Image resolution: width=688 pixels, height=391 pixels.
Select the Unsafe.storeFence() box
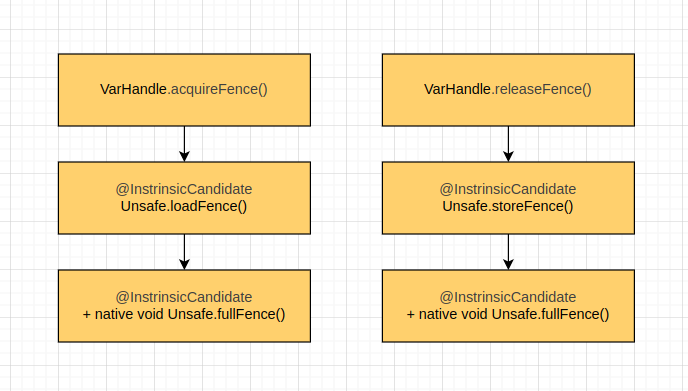point(508,198)
